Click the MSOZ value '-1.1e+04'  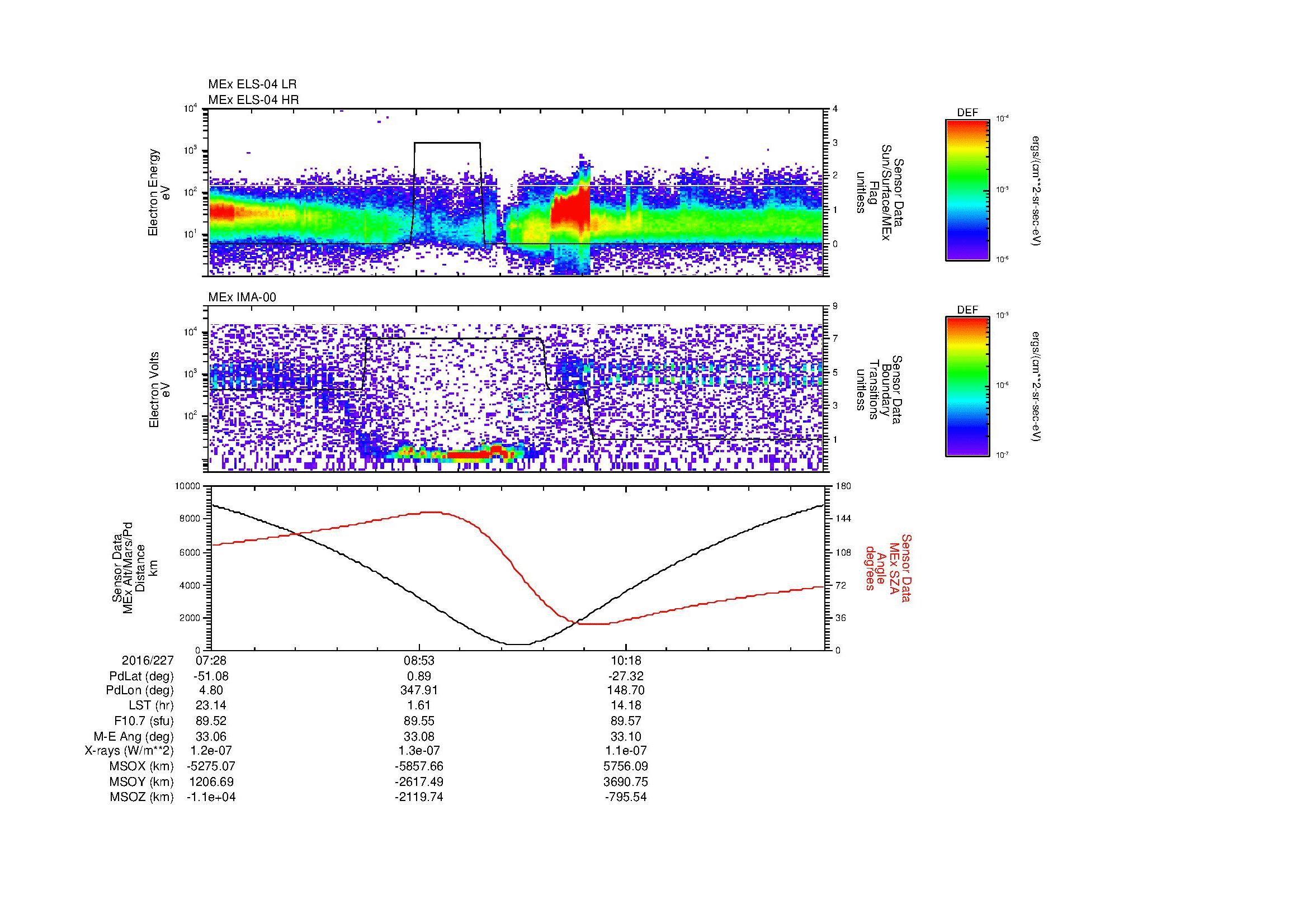pyautogui.click(x=211, y=797)
